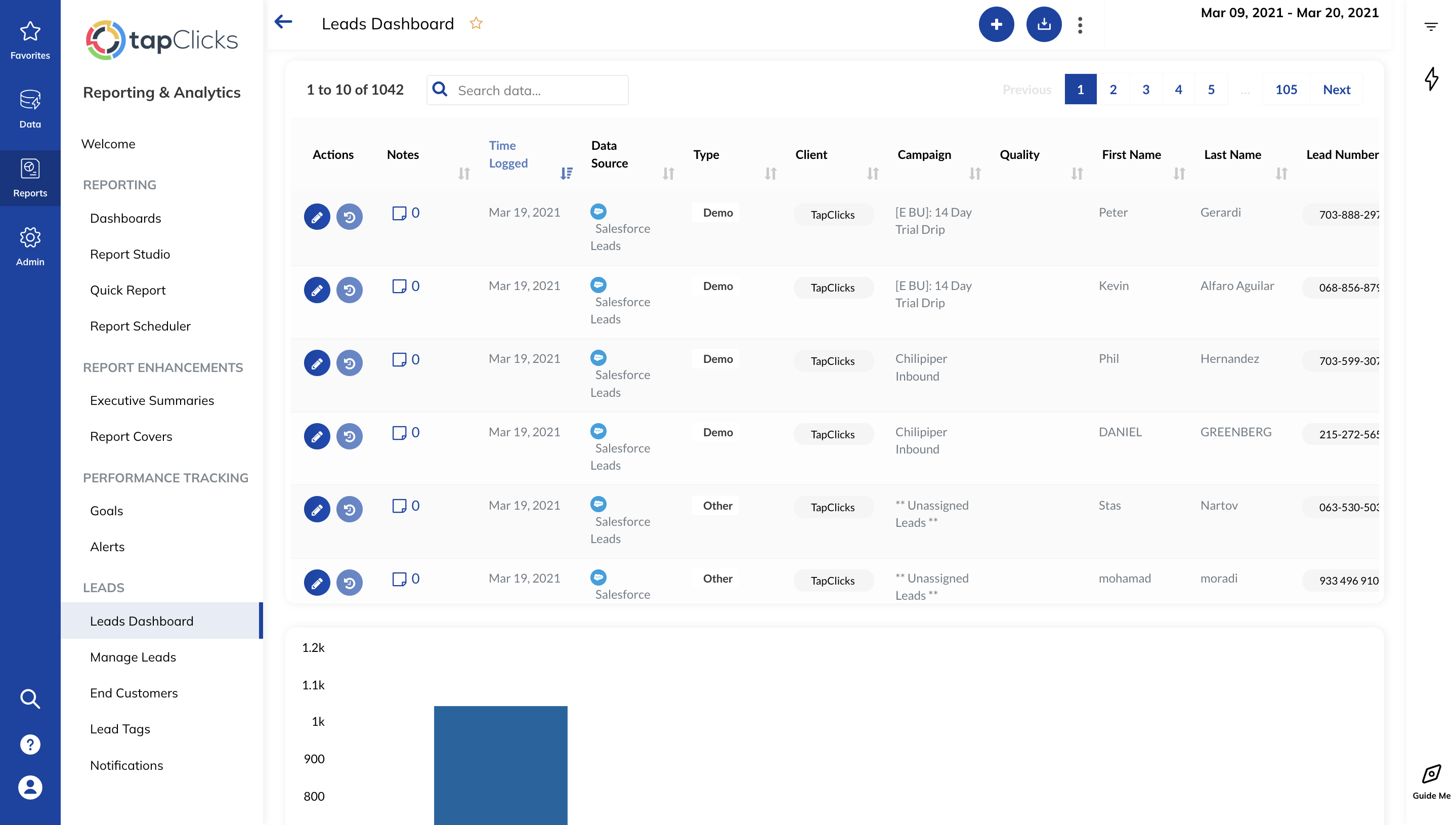Open Alerts menu item
The width and height of the screenshot is (1456, 825).
[x=107, y=546]
